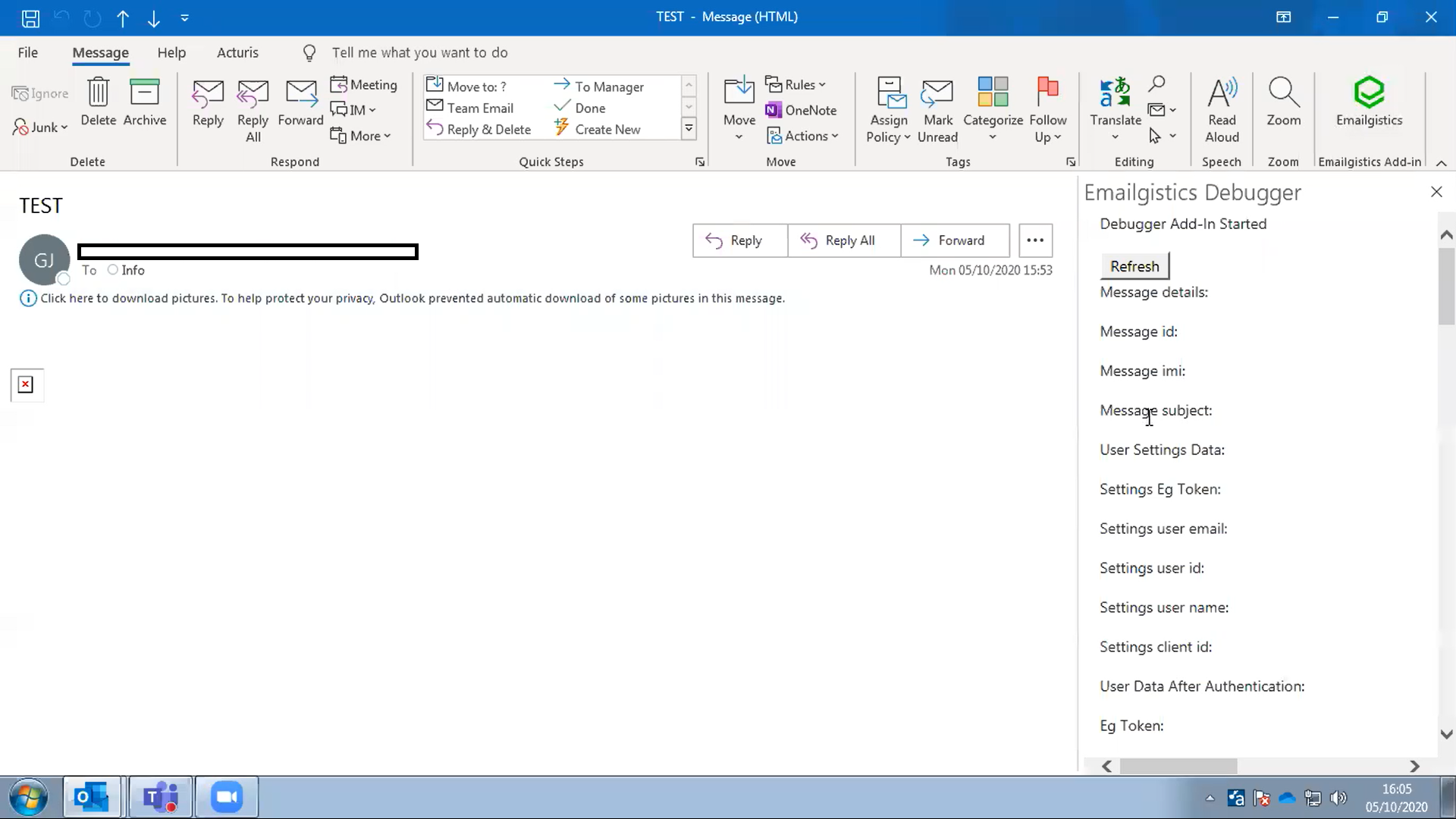Click the debugger pane horizontal scrollbar
This screenshot has width=1456, height=819.
click(1178, 767)
